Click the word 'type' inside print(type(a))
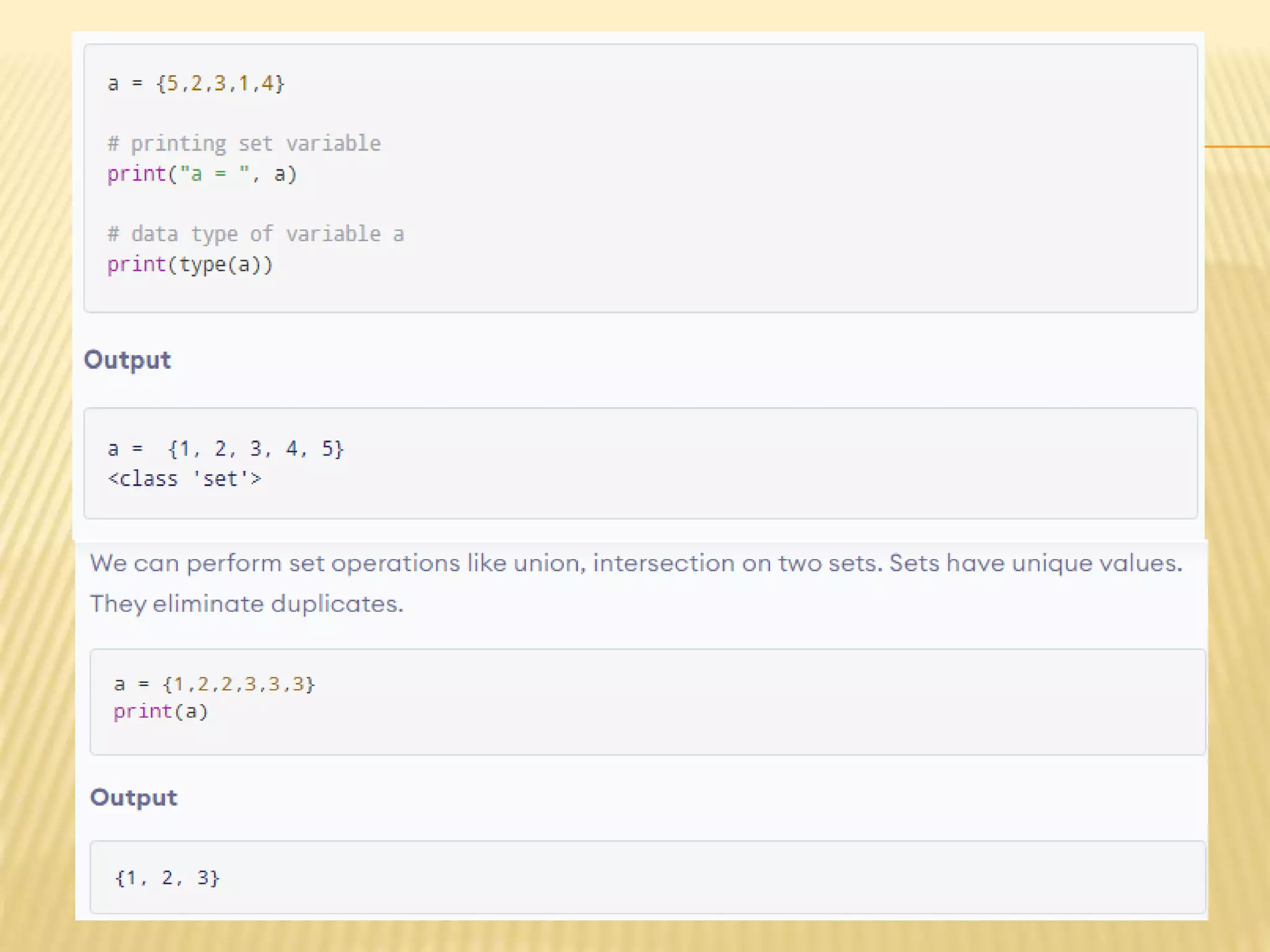 [x=202, y=265]
